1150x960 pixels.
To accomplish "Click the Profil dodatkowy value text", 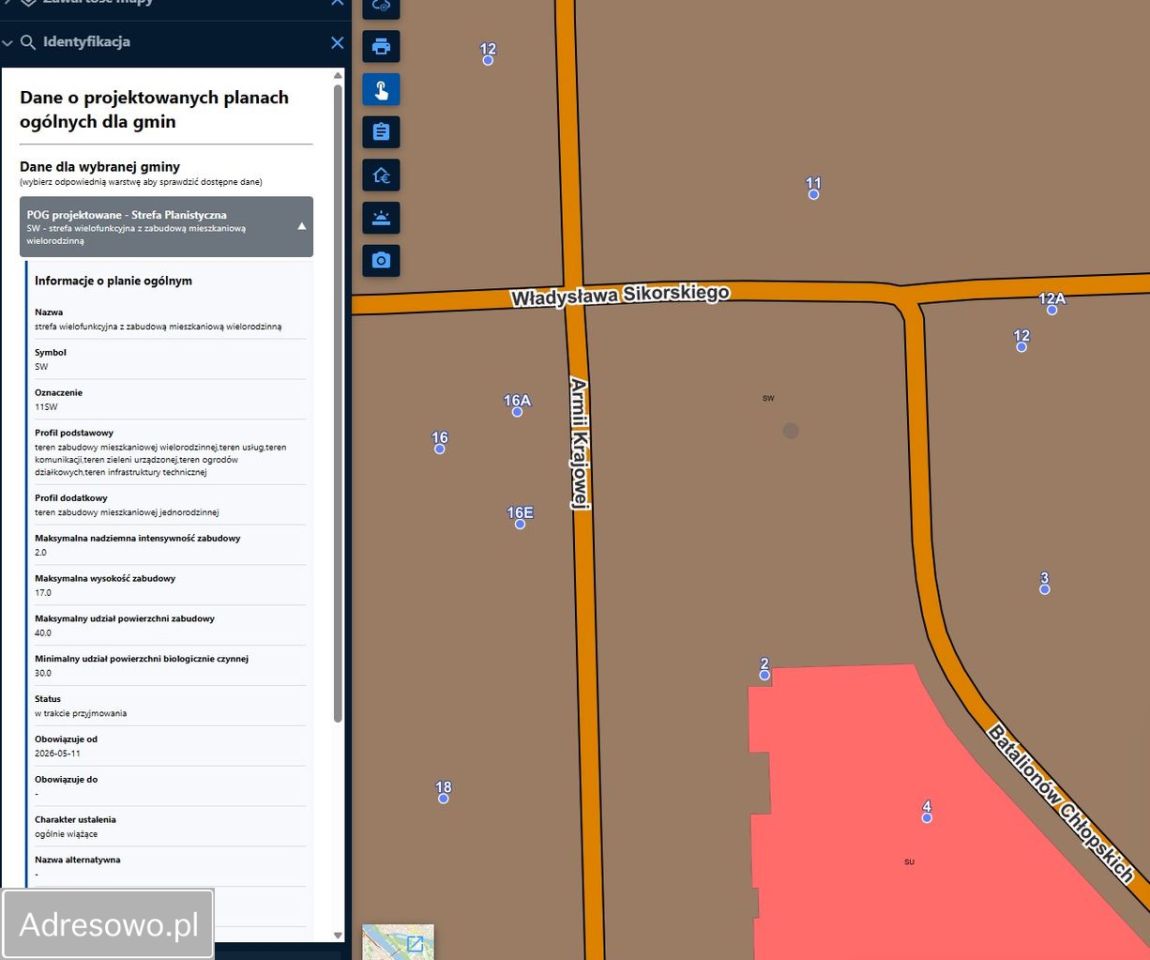I will coord(127,512).
